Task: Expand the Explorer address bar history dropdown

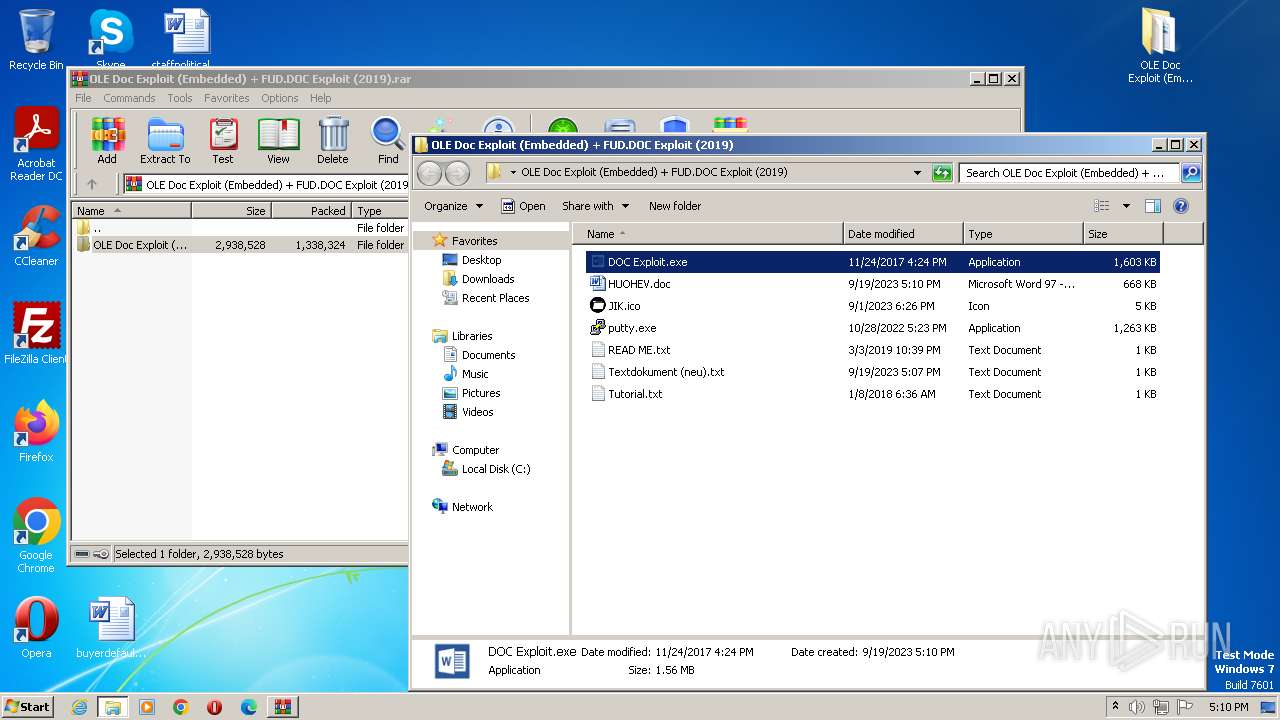Action: pyautogui.click(x=917, y=172)
